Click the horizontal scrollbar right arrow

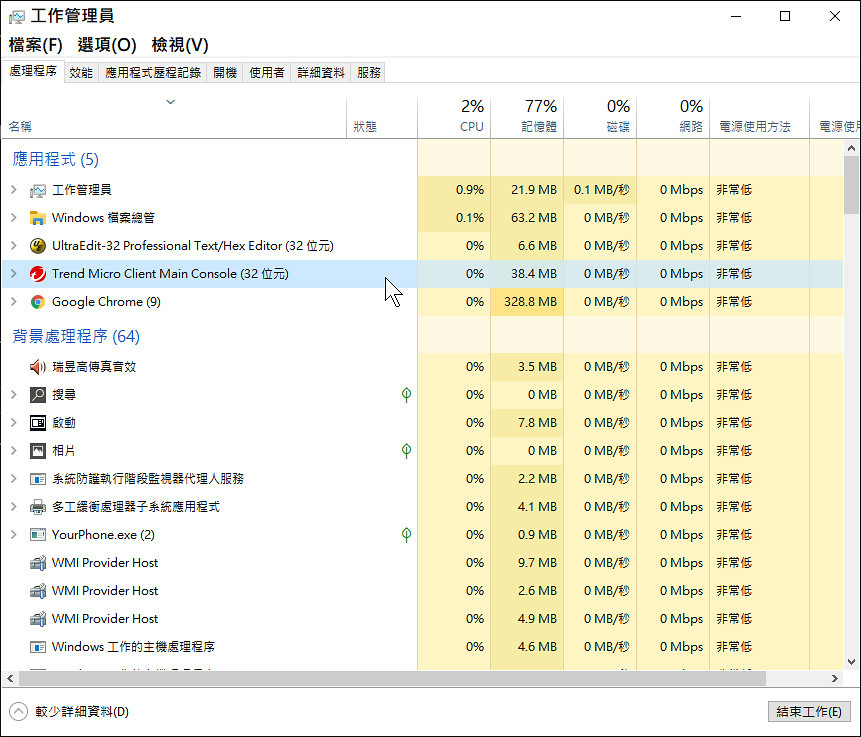835,679
